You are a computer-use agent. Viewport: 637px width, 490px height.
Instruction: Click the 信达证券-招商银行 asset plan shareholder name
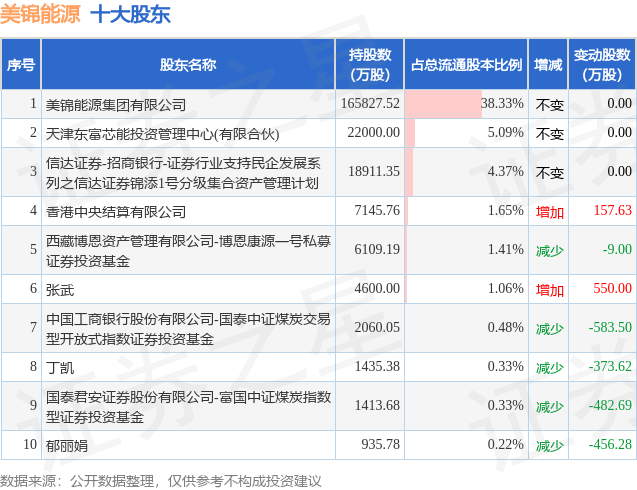[x=183, y=173]
